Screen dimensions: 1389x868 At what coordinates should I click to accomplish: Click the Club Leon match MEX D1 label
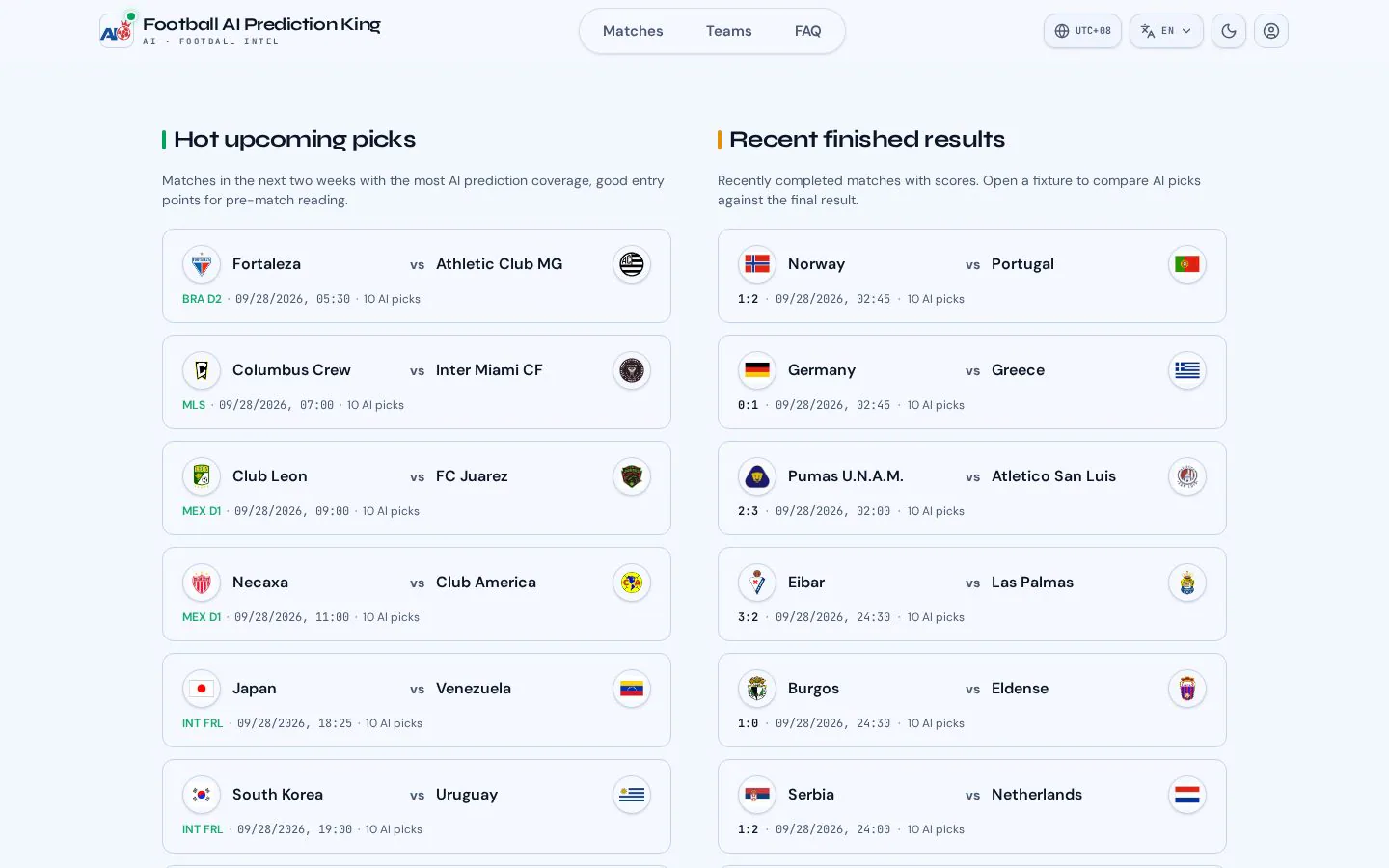tap(202, 511)
